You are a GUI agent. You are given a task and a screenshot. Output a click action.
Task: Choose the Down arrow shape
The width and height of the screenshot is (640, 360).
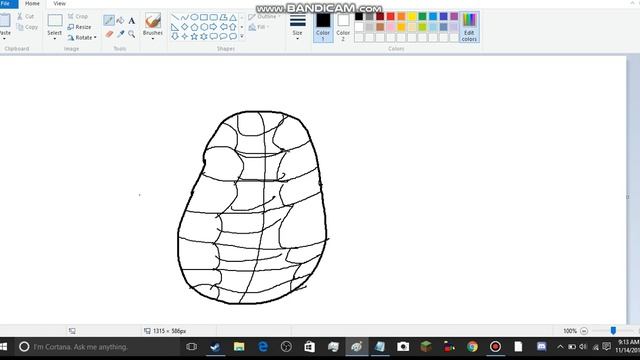[x=175, y=36]
